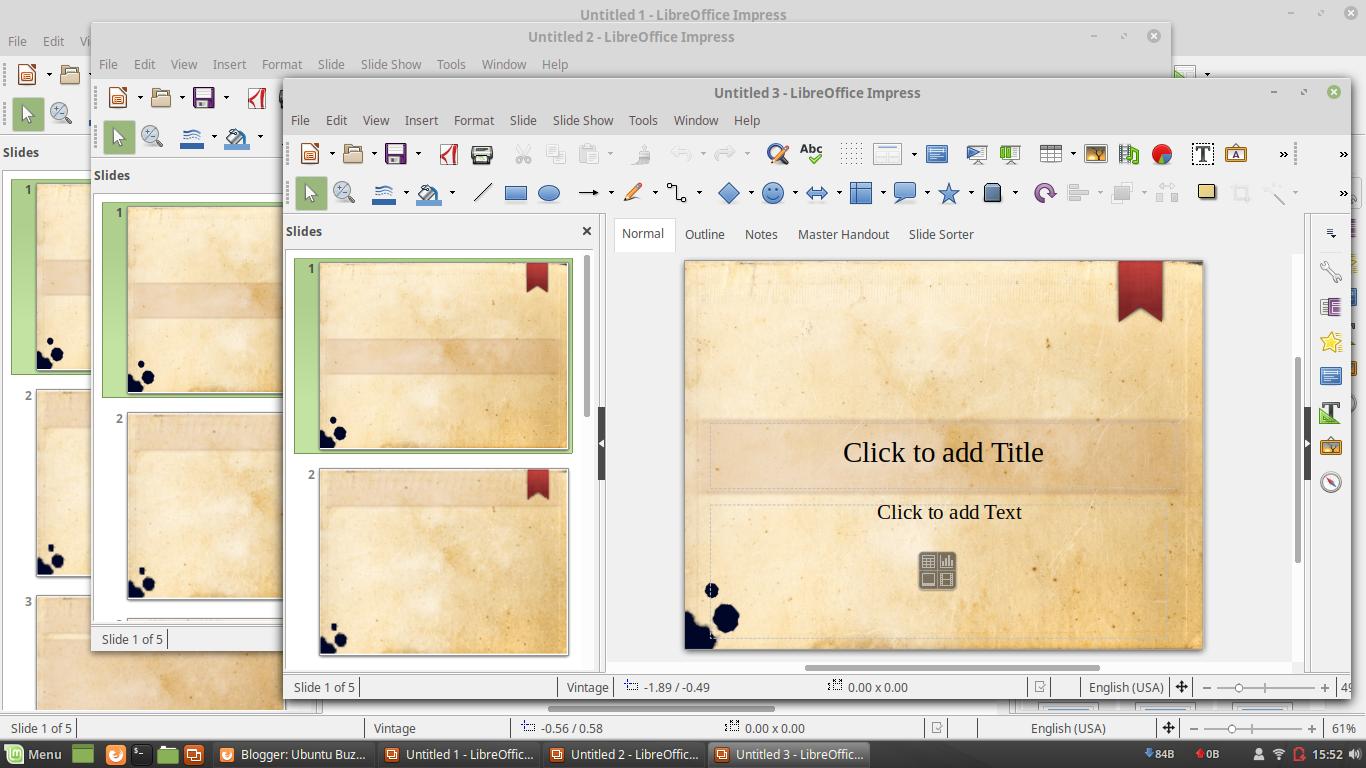The height and width of the screenshot is (768, 1366).
Task: Insert Fontwork text icon
Action: coord(1236,154)
